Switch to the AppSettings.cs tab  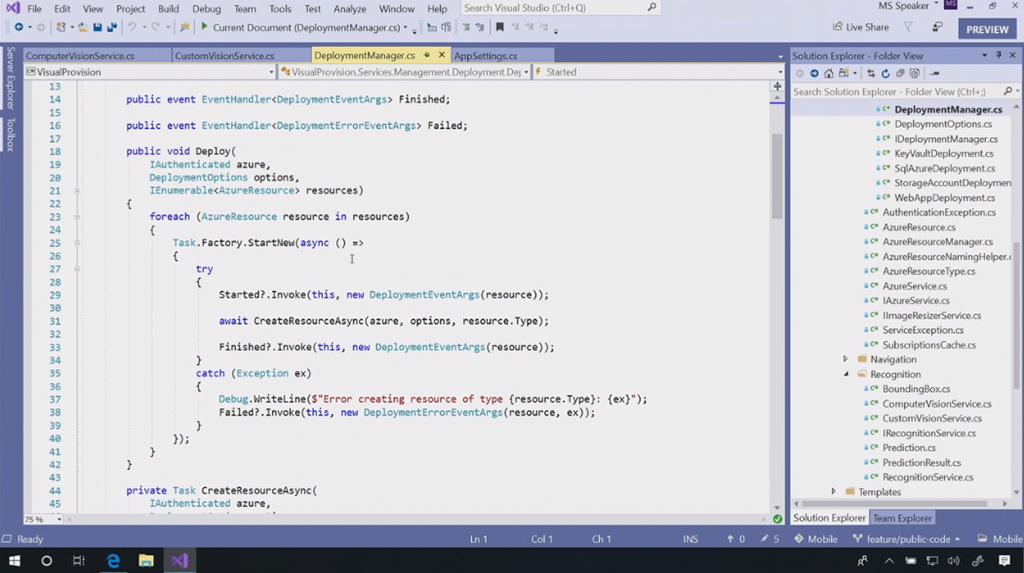486,56
